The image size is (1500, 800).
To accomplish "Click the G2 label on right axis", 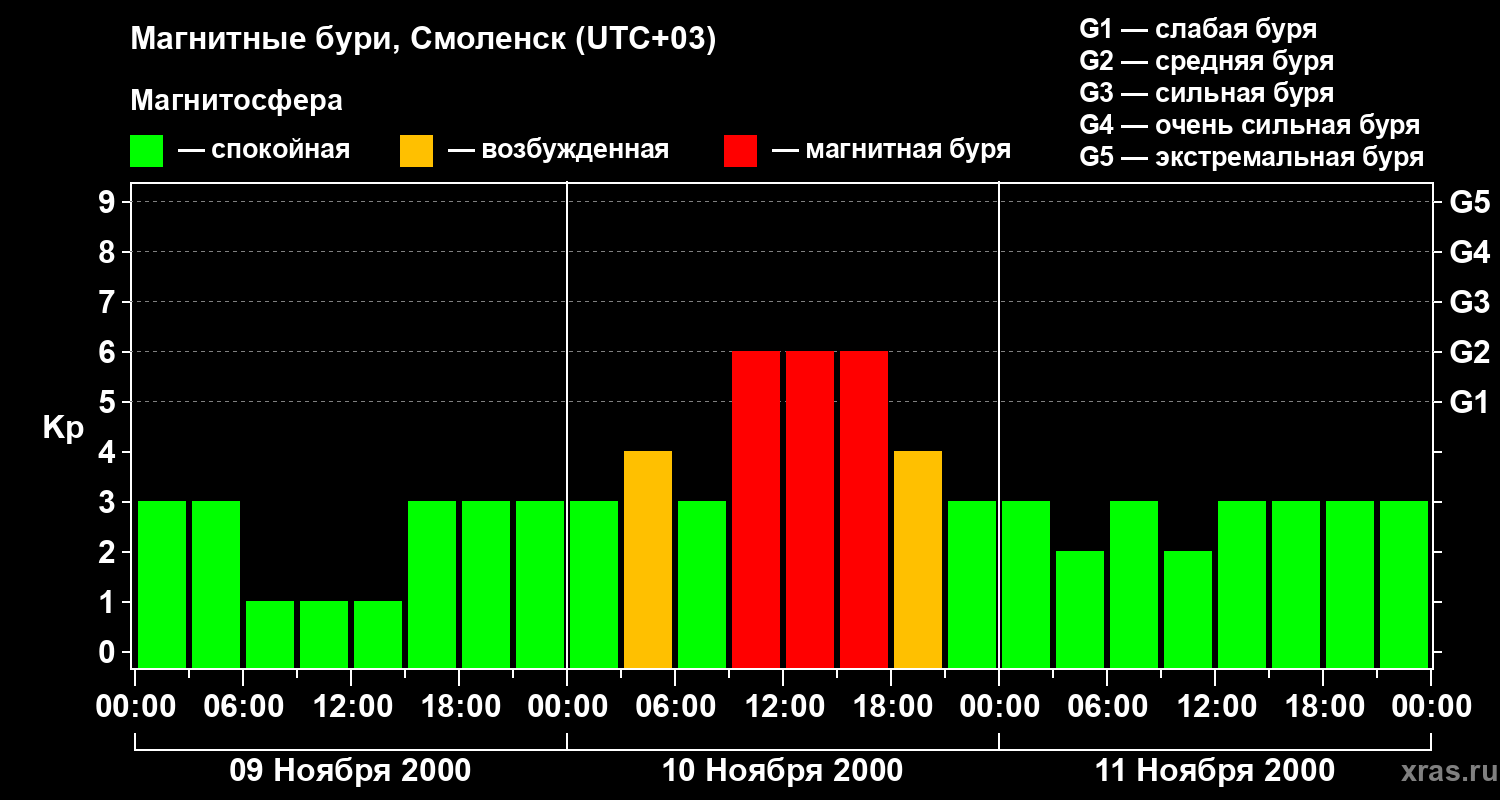I will (x=1470, y=352).
